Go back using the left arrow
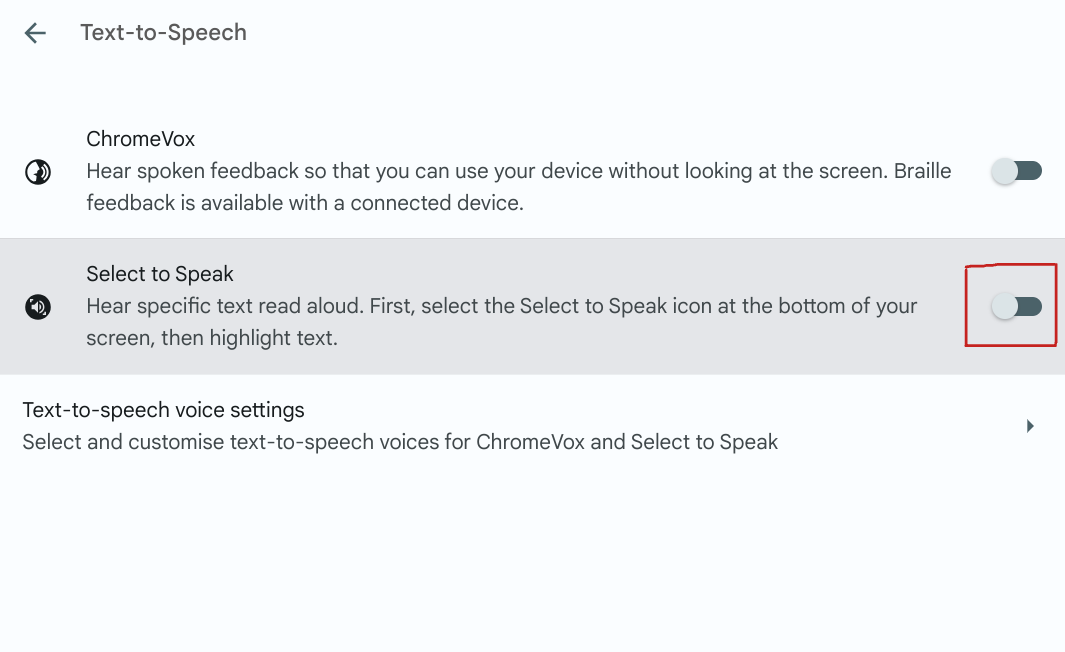The height and width of the screenshot is (652, 1065). click(x=35, y=33)
